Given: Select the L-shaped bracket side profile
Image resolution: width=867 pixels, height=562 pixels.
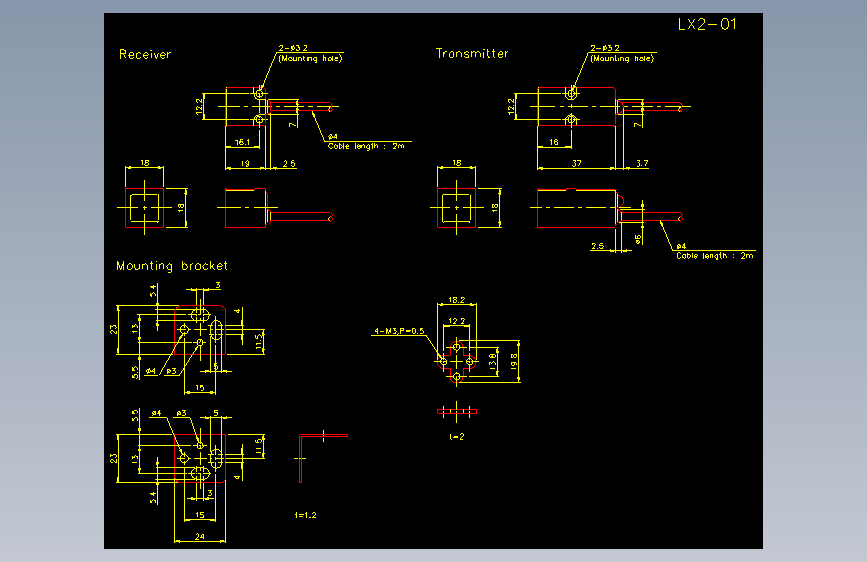Looking at the screenshot, I should pyautogui.click(x=323, y=458).
